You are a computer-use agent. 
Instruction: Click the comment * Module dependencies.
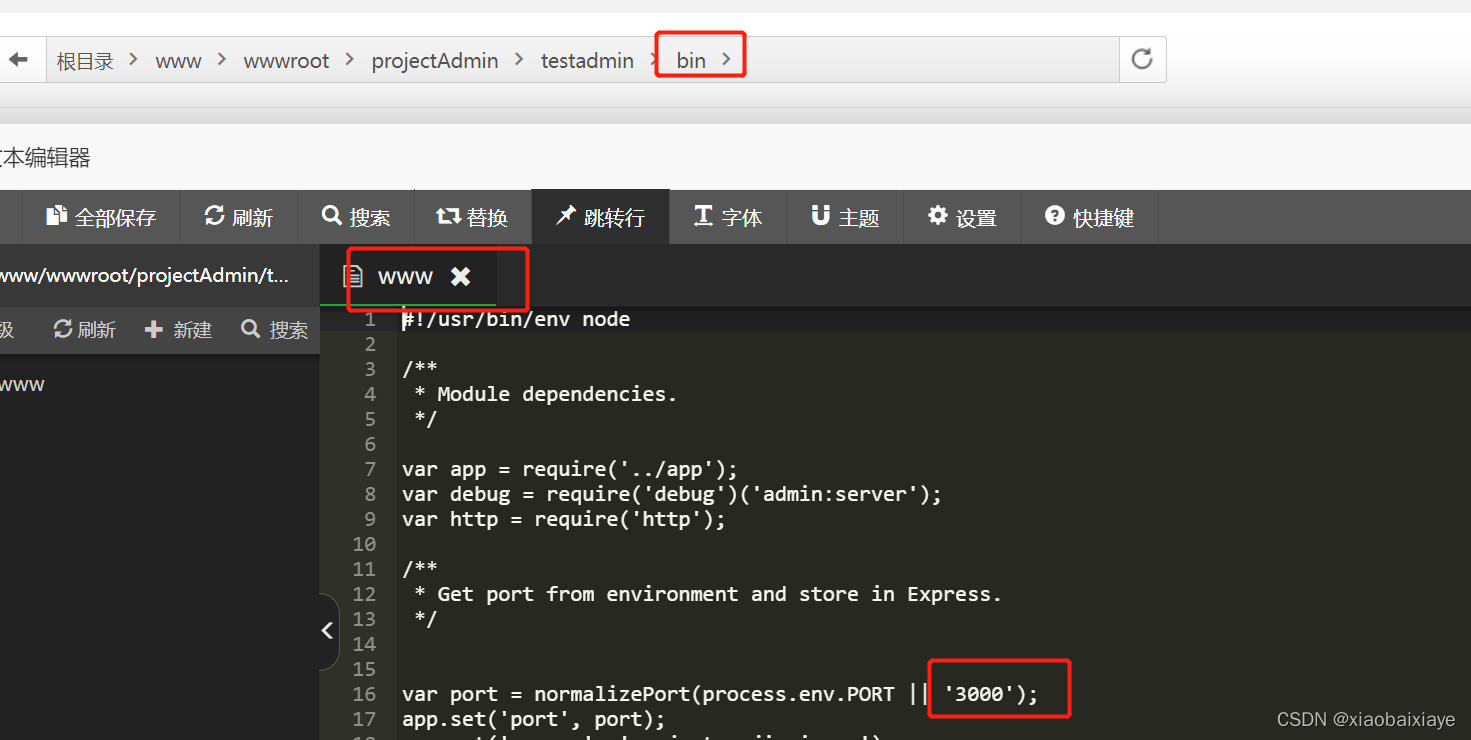(x=546, y=394)
